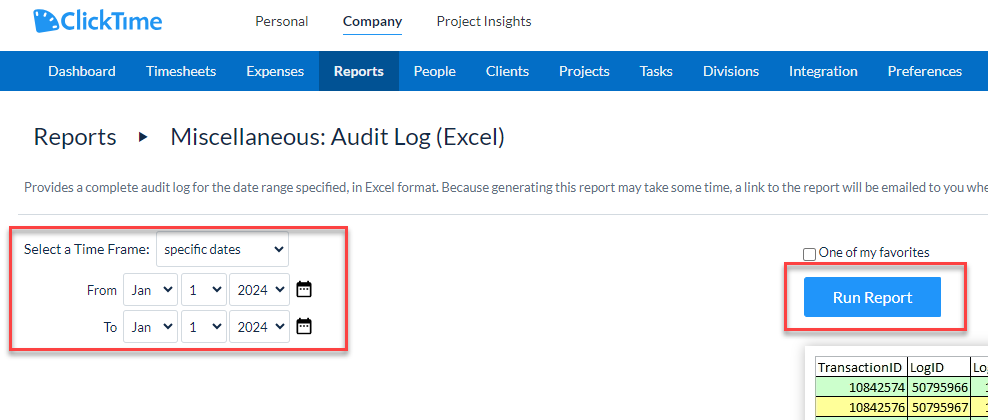
Task: Open the Tasks tab
Action: [x=656, y=71]
